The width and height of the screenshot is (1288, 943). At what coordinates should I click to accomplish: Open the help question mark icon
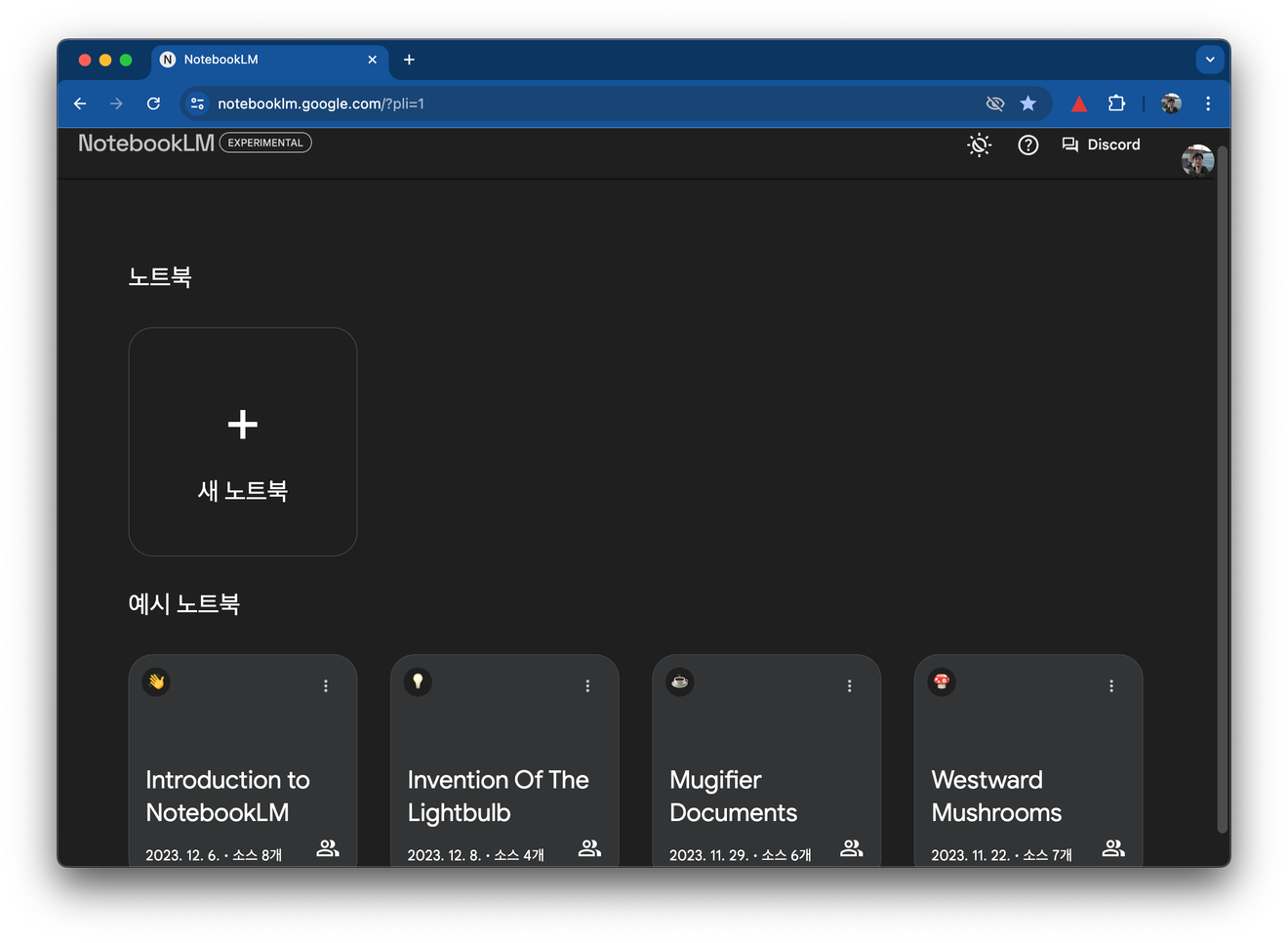[1027, 145]
